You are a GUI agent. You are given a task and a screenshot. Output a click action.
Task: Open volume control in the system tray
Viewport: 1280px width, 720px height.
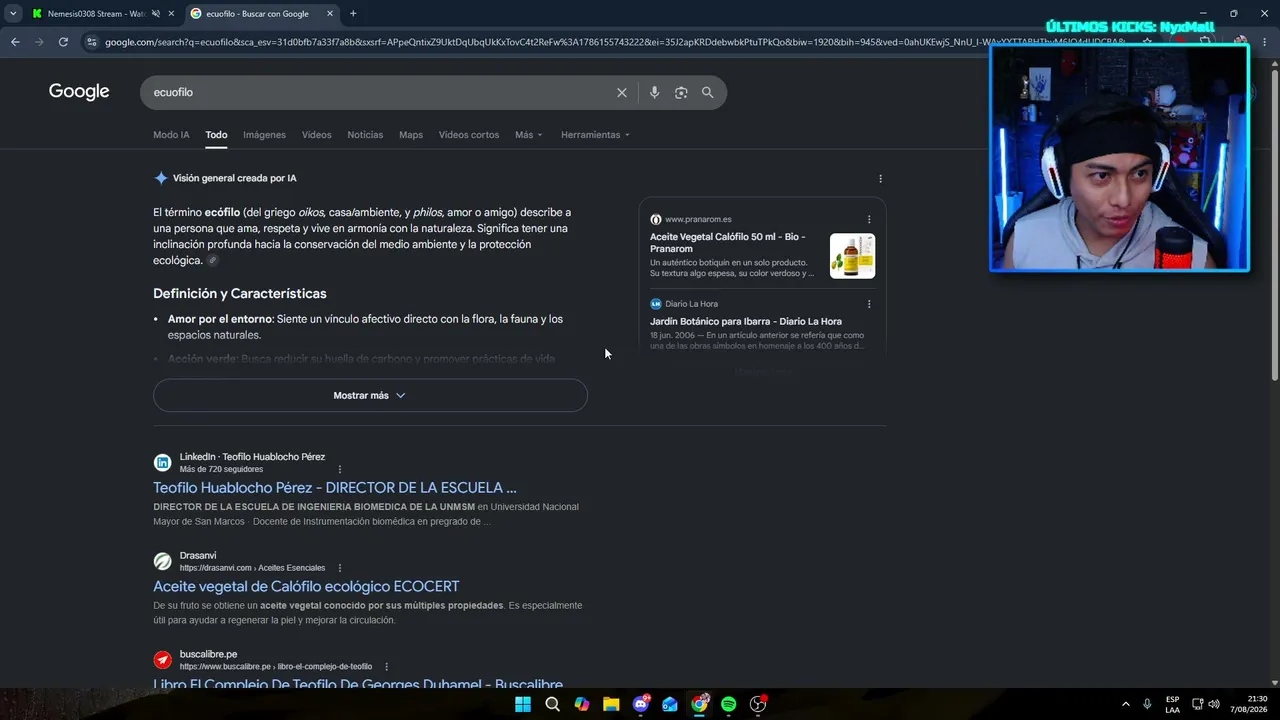1214,704
